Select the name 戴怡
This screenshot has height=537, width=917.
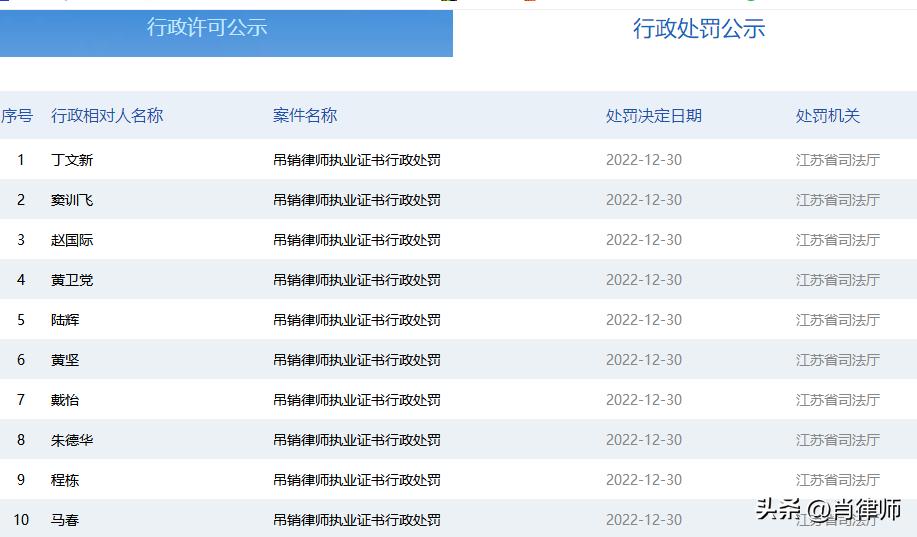(x=65, y=400)
